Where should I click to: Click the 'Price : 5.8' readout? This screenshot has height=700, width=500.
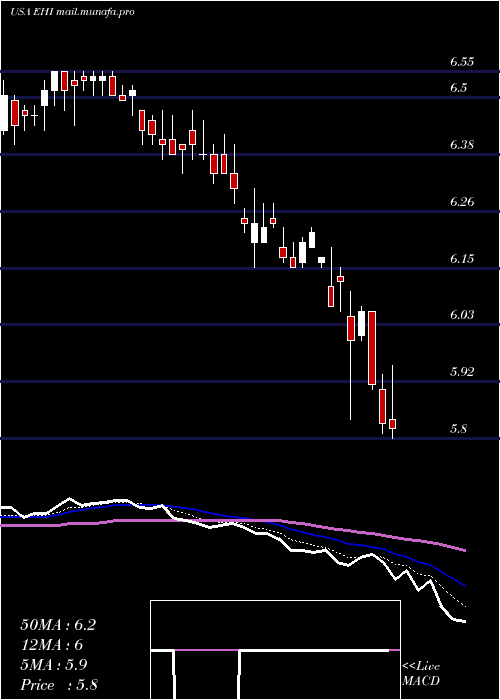59,685
